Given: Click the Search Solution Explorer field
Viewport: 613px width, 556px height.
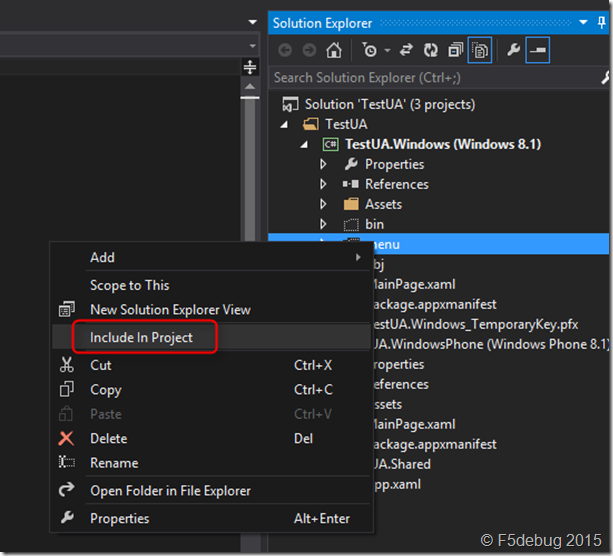Looking at the screenshot, I should point(430,77).
